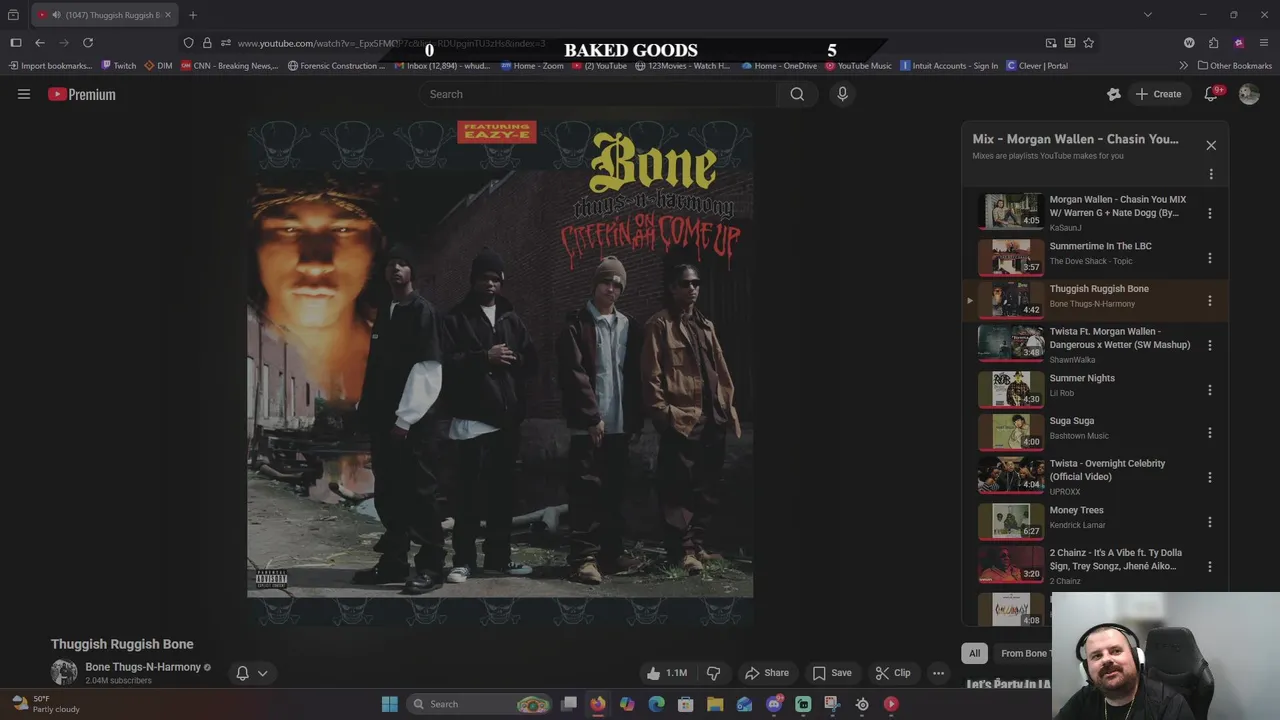Open the Home - OneDrive bookmark
The height and width of the screenshot is (720, 1280).
coord(779,66)
